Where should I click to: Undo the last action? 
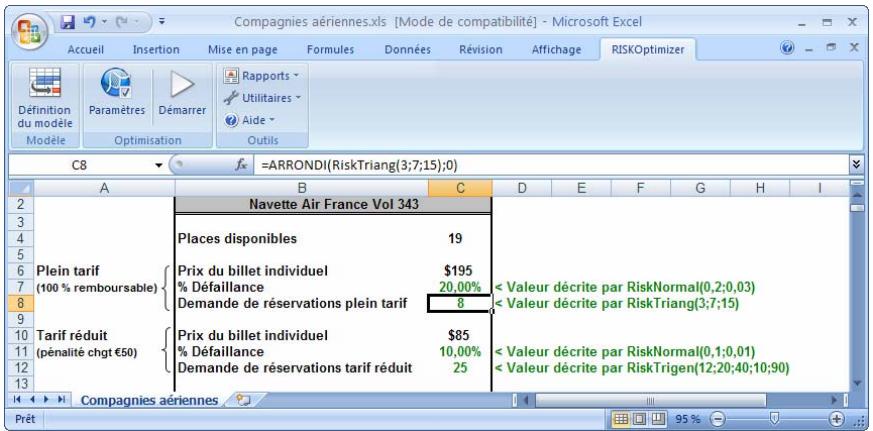click(x=89, y=22)
